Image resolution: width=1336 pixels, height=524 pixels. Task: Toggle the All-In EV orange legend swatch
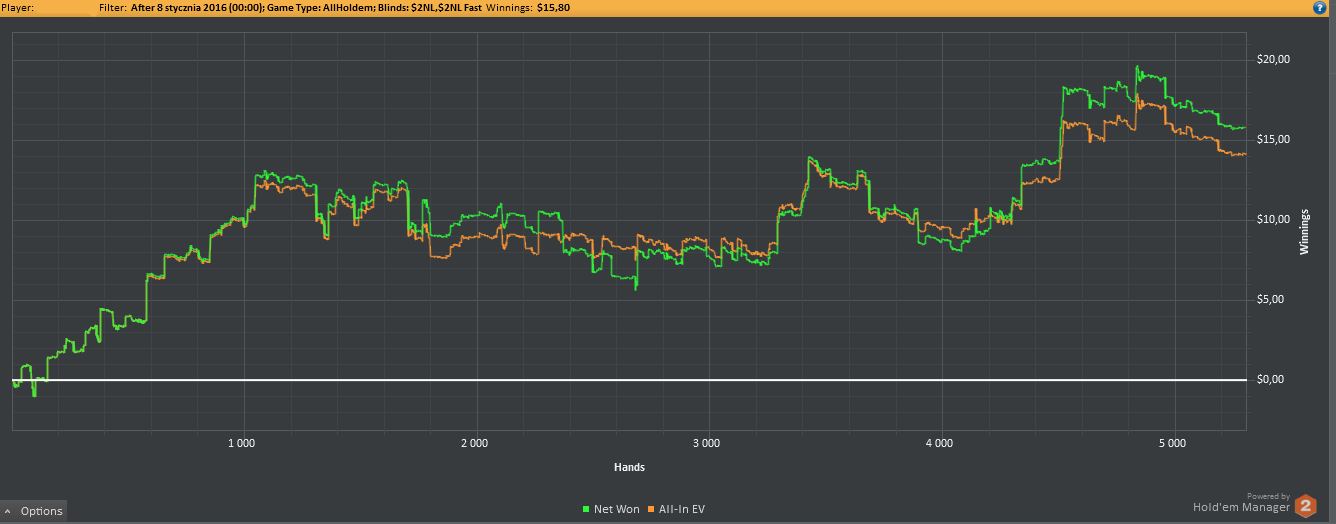pos(651,510)
